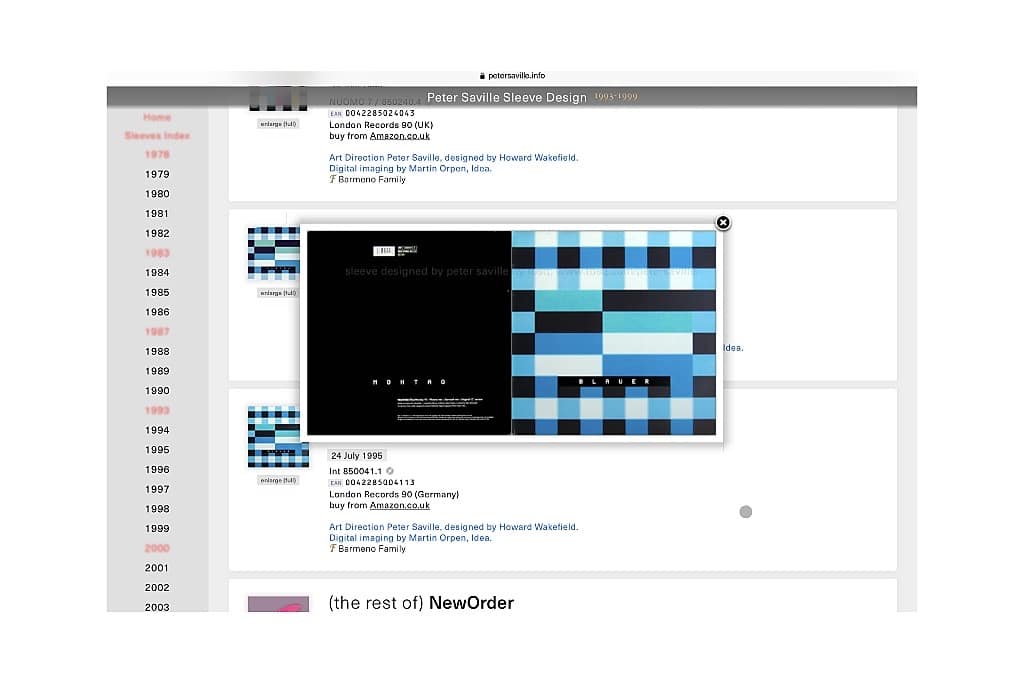1024x683 pixels.
Task: Click the sleeve thumbnail in the 24 July 1995 entry
Action: [x=278, y=436]
